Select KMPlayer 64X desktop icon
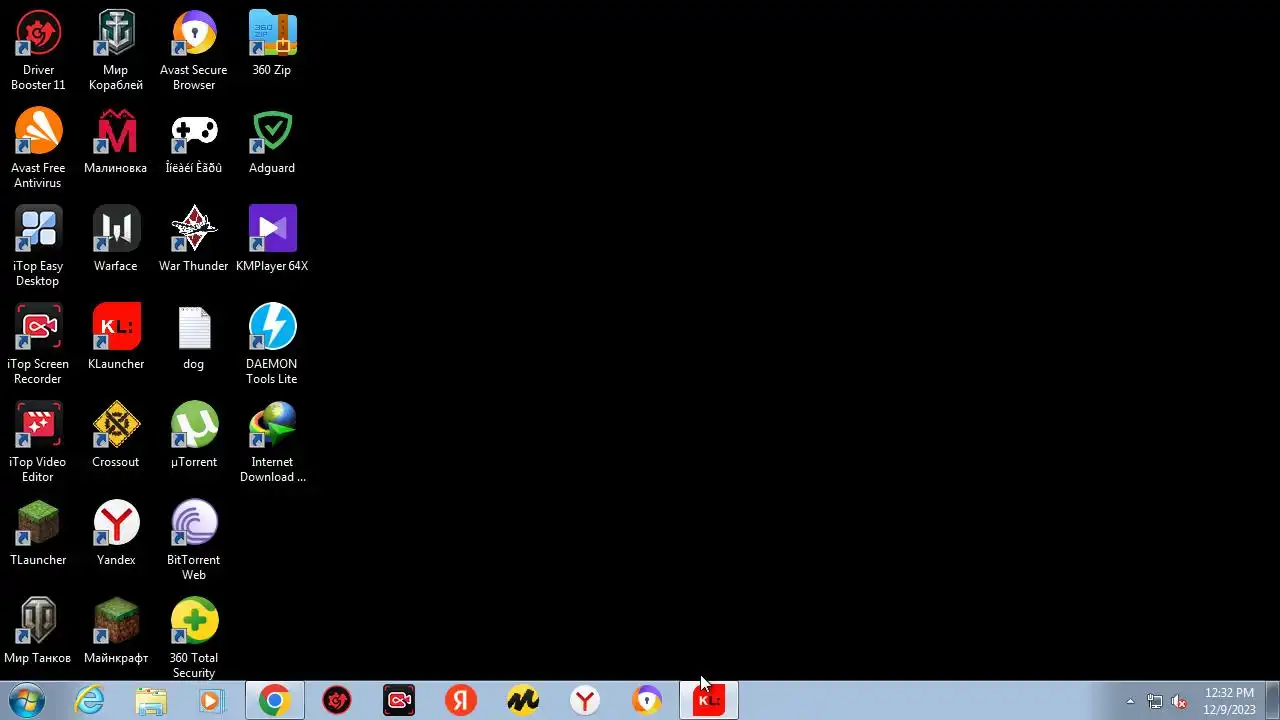The height and width of the screenshot is (720, 1280). coord(272,240)
